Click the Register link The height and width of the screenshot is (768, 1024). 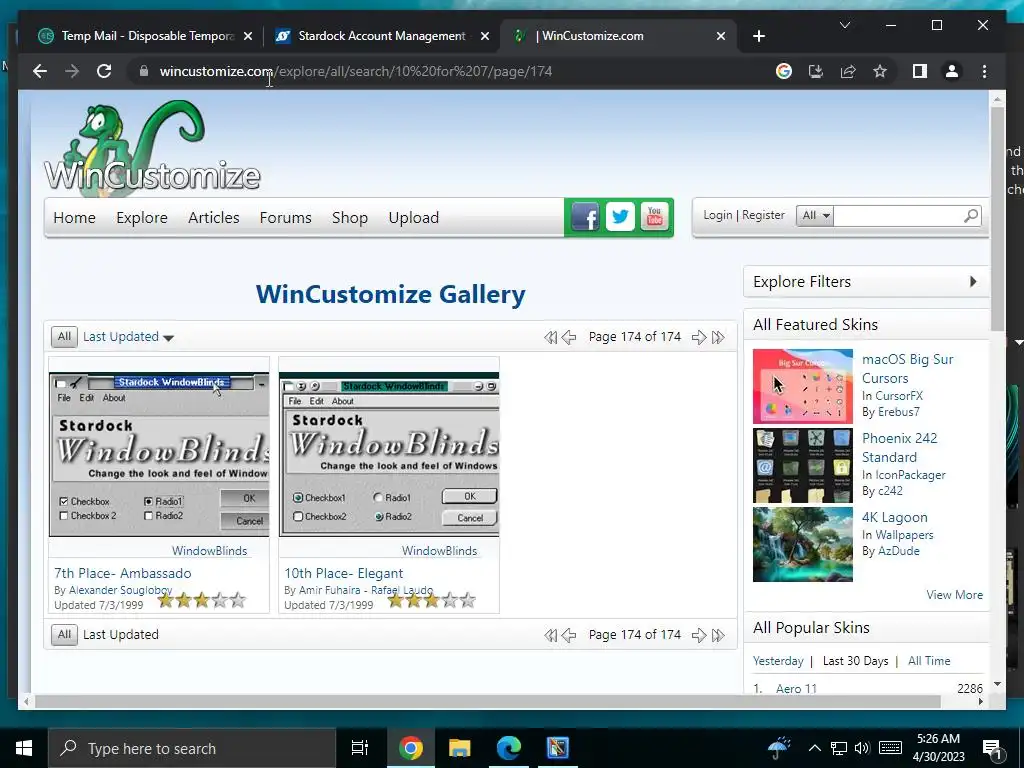[763, 215]
